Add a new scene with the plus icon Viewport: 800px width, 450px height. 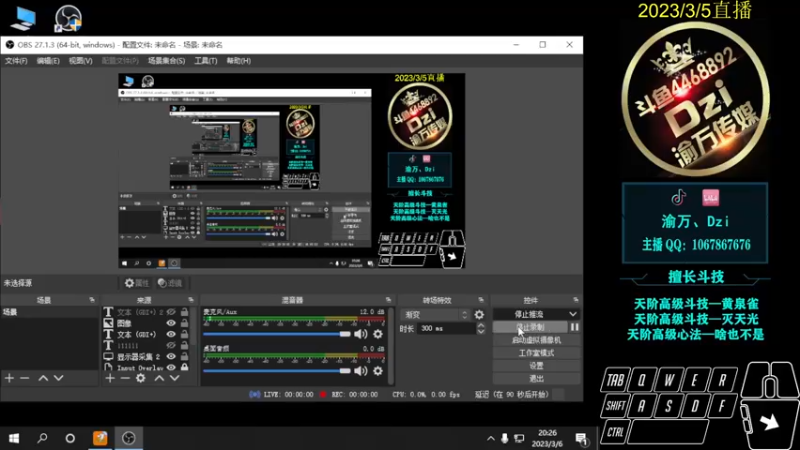point(9,378)
